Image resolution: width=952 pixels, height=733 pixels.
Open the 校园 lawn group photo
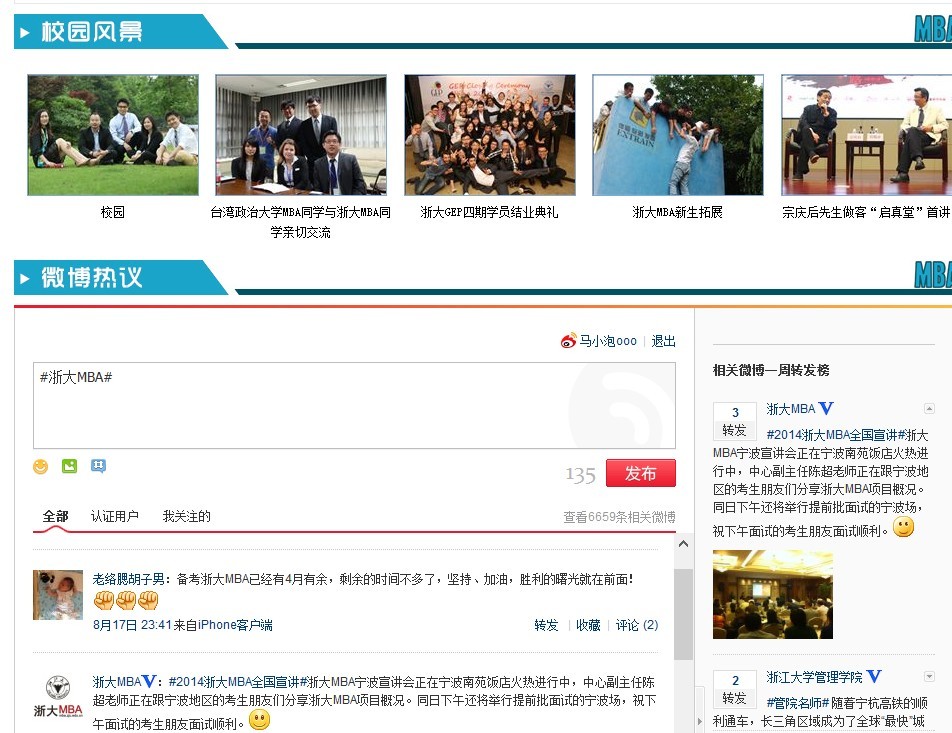[113, 135]
